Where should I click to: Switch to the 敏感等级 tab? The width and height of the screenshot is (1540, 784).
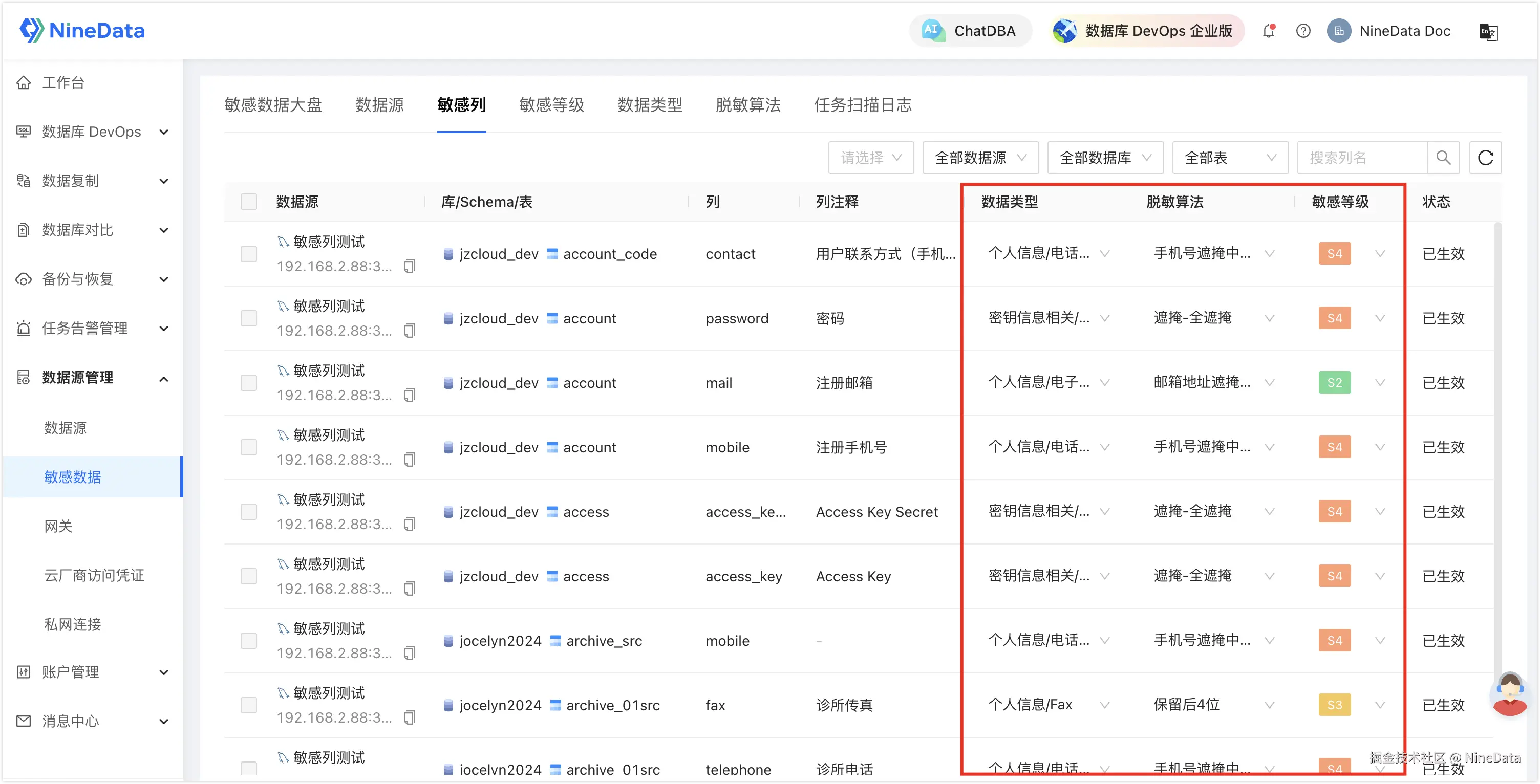coord(551,105)
